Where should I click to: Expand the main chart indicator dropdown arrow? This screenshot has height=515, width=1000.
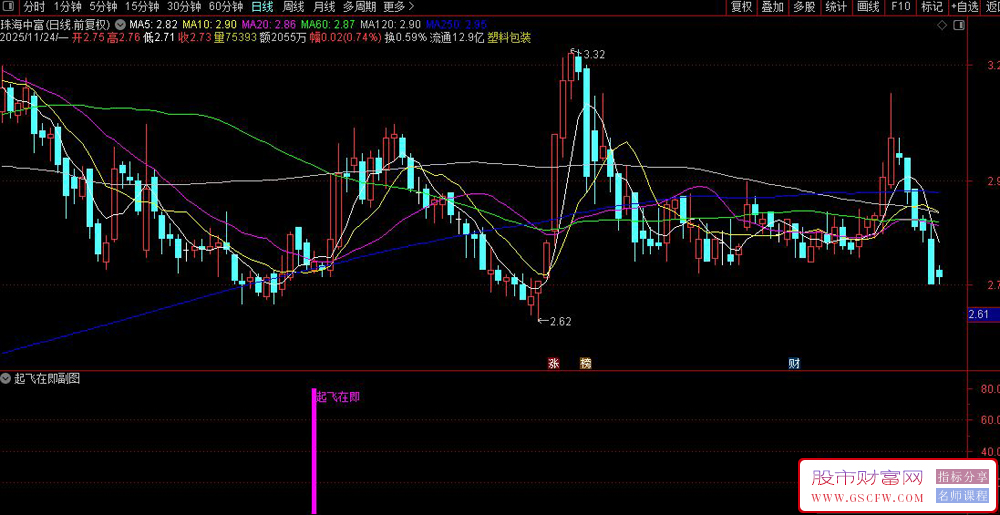point(121,23)
